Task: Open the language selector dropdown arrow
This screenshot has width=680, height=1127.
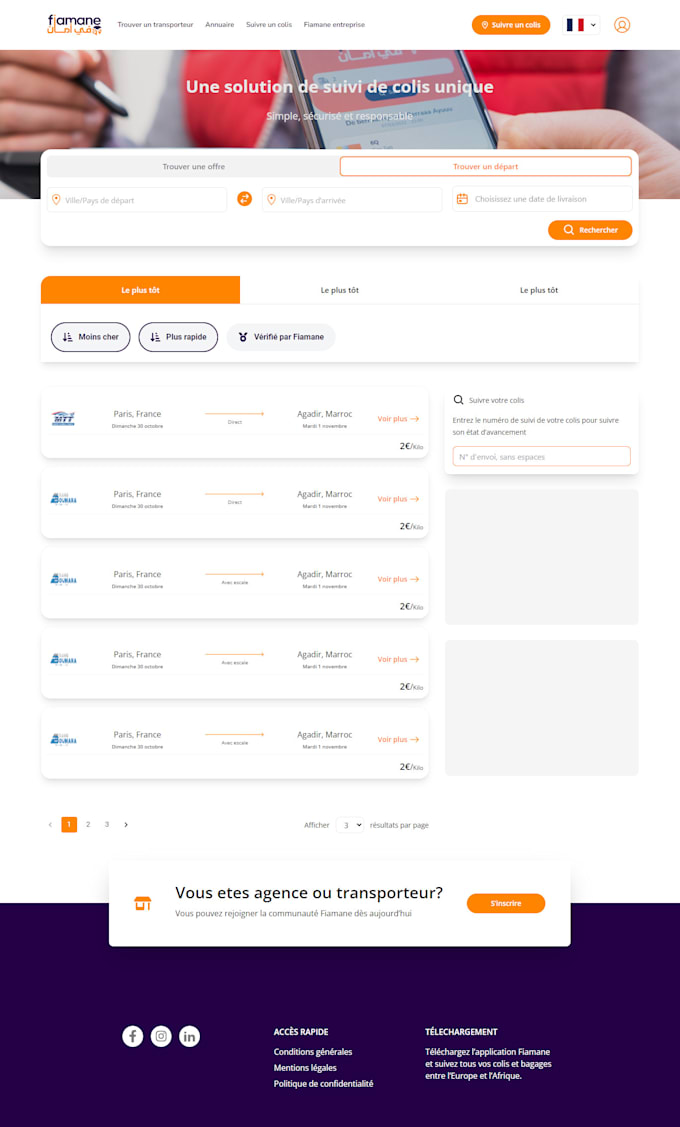Action: coord(593,24)
